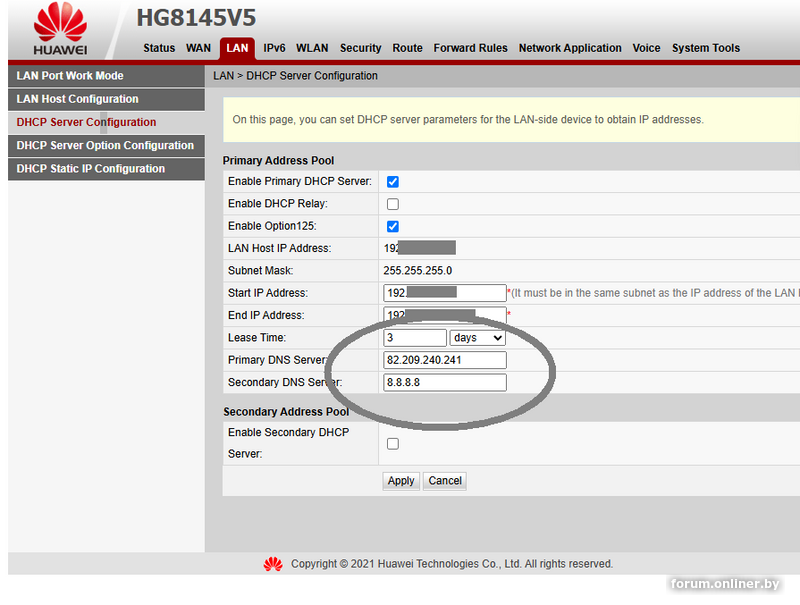Screen dimensions: 800x605
Task: Open DHCP Static IP Configuration page
Action: point(106,169)
